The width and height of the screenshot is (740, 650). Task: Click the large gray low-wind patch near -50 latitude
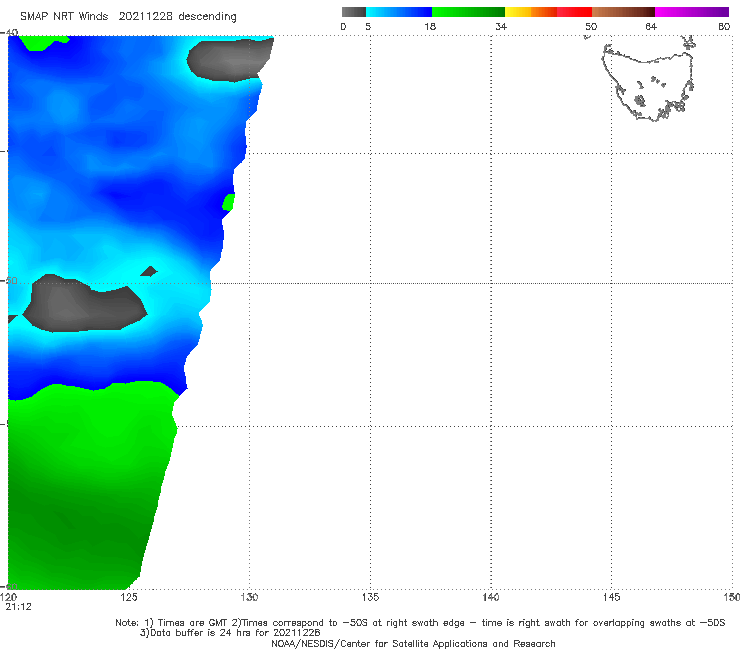click(85, 304)
